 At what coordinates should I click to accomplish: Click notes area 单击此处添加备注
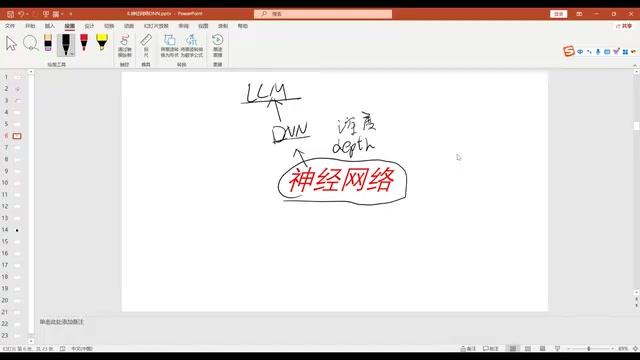pos(62,322)
